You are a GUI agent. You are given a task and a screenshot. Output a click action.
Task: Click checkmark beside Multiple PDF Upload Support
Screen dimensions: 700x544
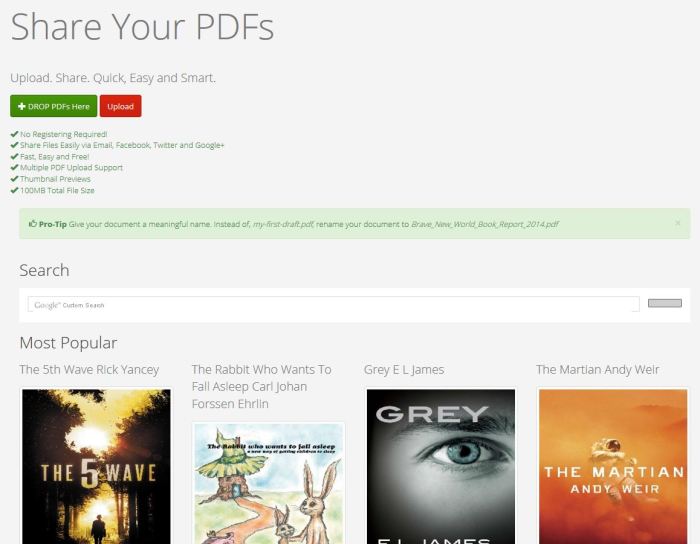[14, 168]
